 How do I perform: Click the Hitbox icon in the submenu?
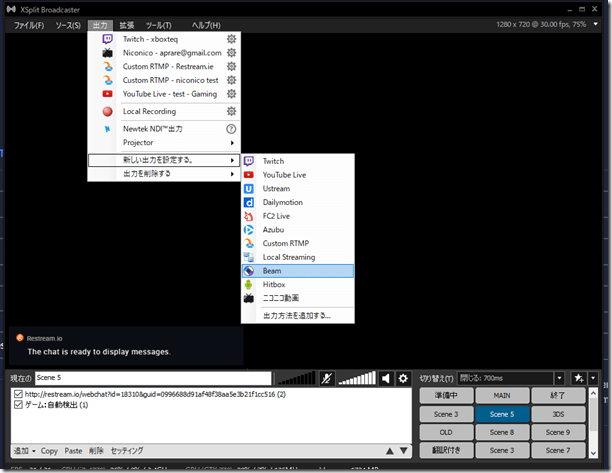click(249, 285)
